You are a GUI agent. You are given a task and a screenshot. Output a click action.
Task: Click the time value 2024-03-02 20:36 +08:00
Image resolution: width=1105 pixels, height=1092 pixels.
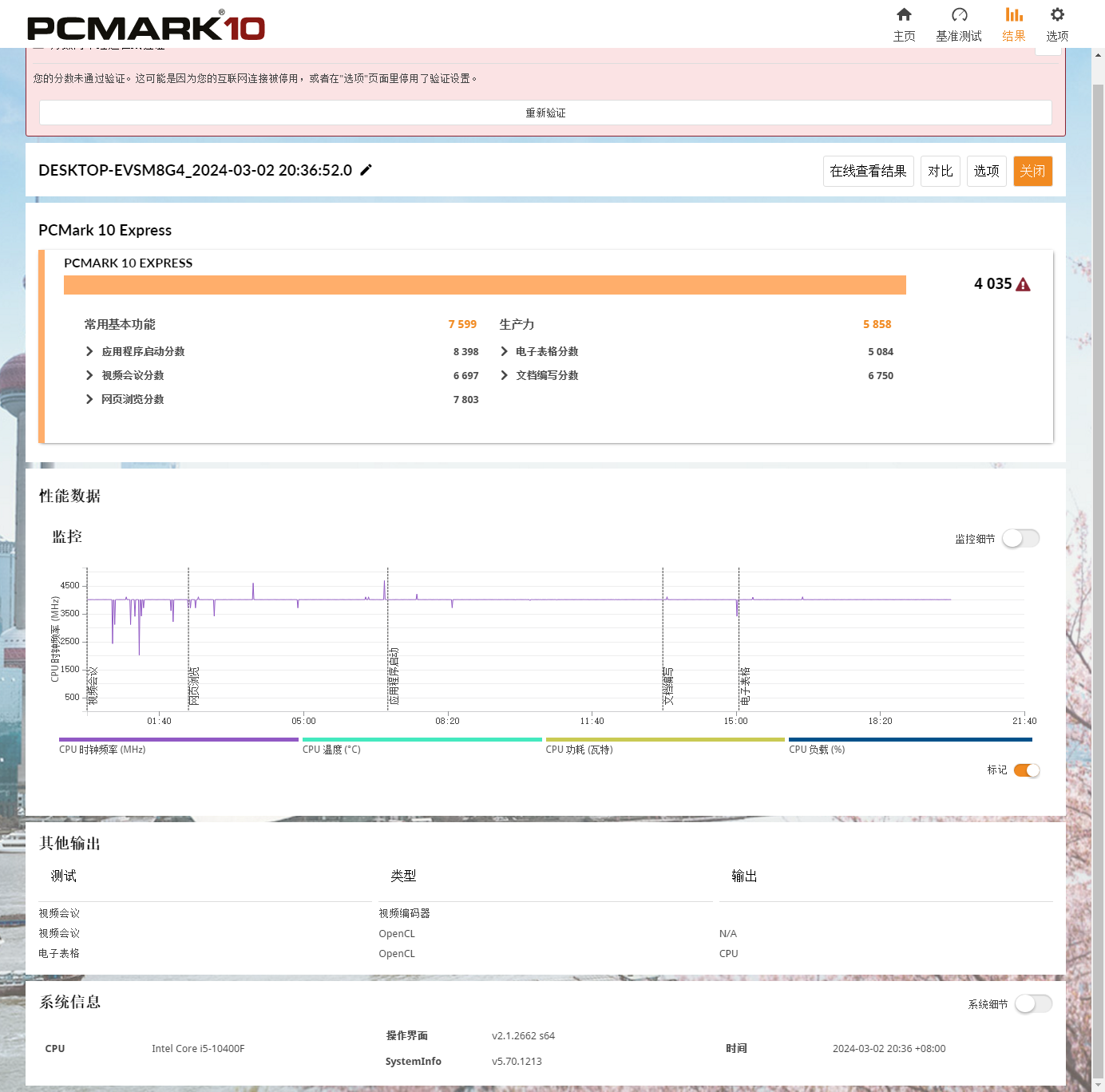click(889, 1048)
